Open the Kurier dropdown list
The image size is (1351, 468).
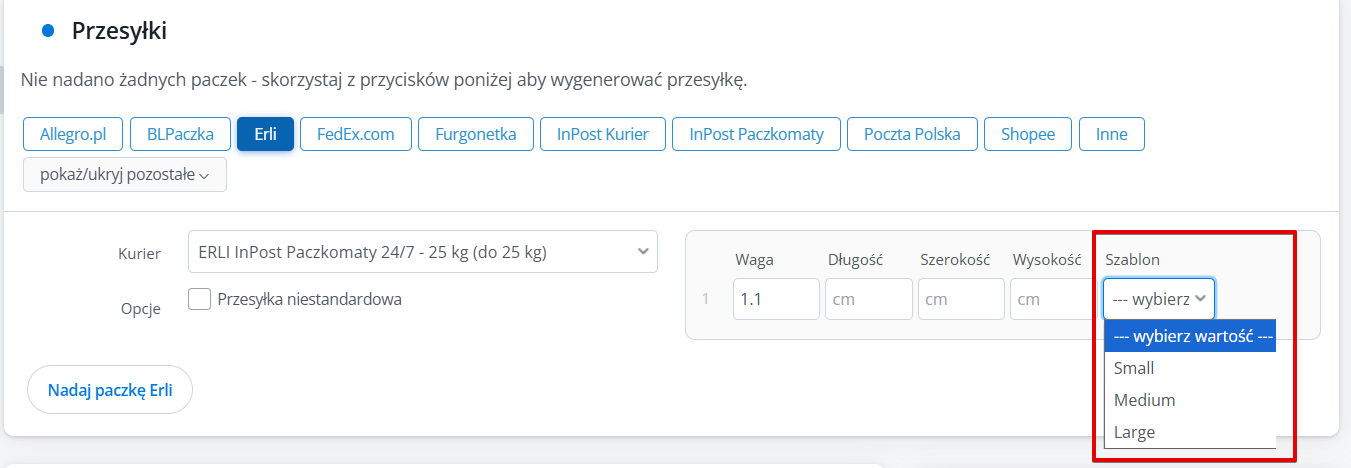(x=422, y=252)
